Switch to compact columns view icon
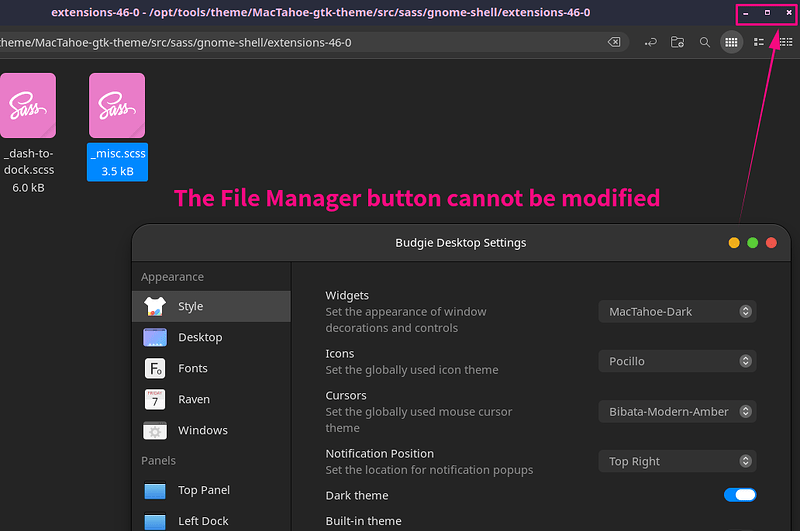This screenshot has width=800, height=531. click(786, 42)
